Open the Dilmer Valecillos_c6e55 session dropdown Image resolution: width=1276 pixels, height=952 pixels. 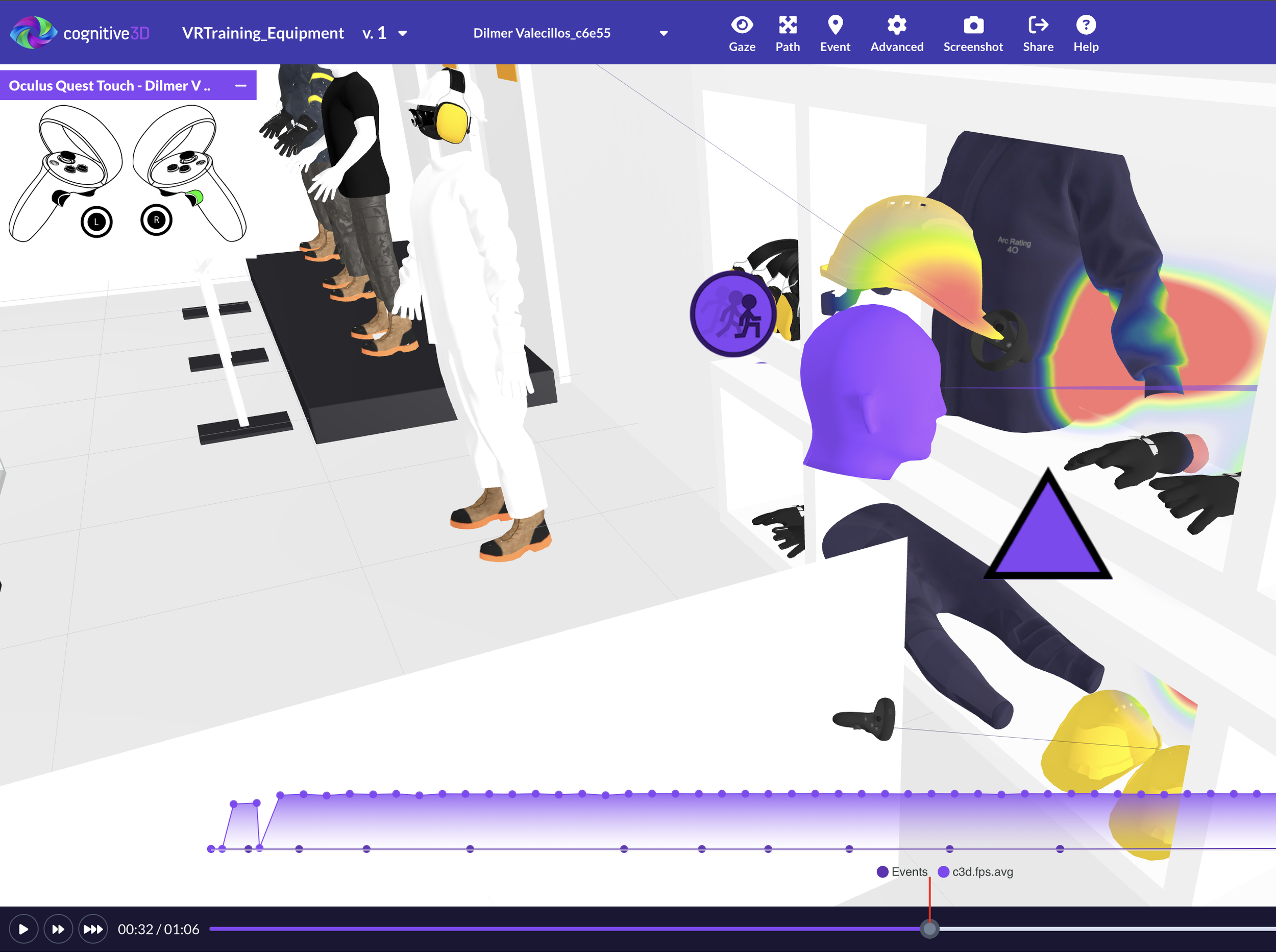[664, 33]
